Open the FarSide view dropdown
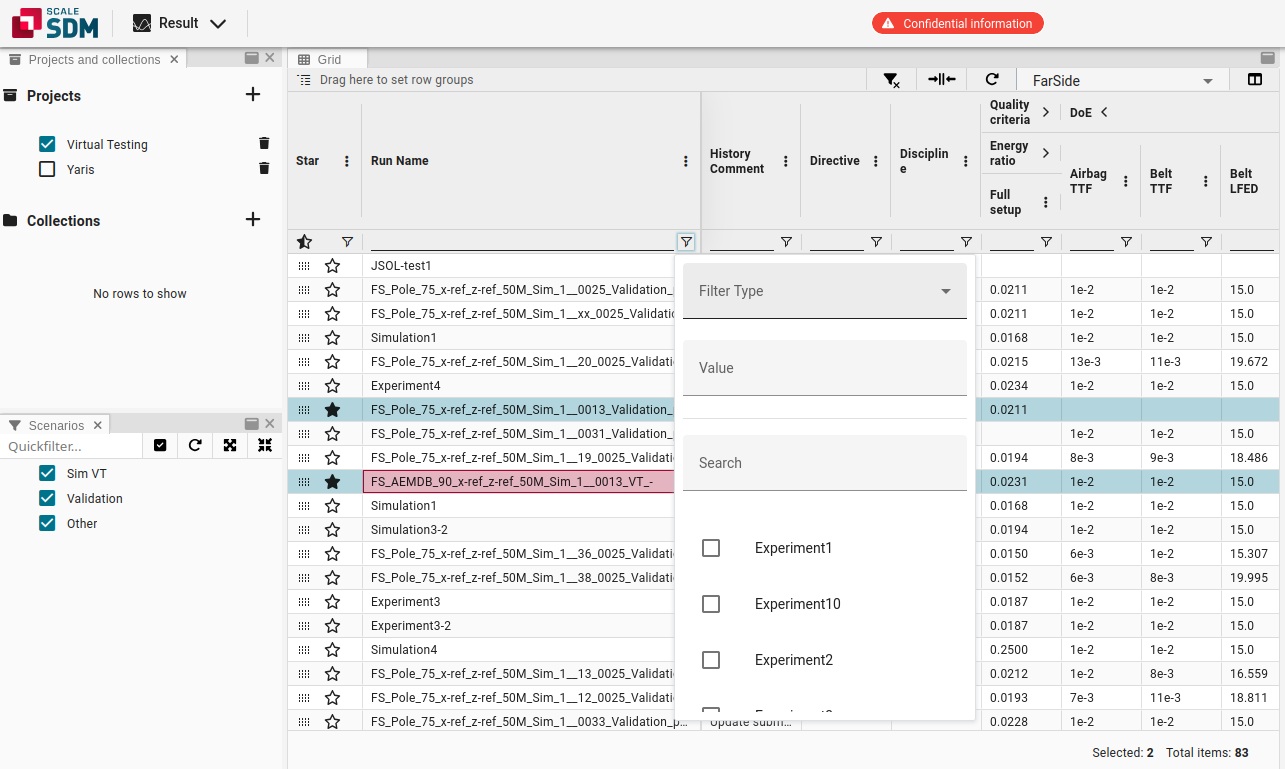The width and height of the screenshot is (1285, 769). 1125,81
